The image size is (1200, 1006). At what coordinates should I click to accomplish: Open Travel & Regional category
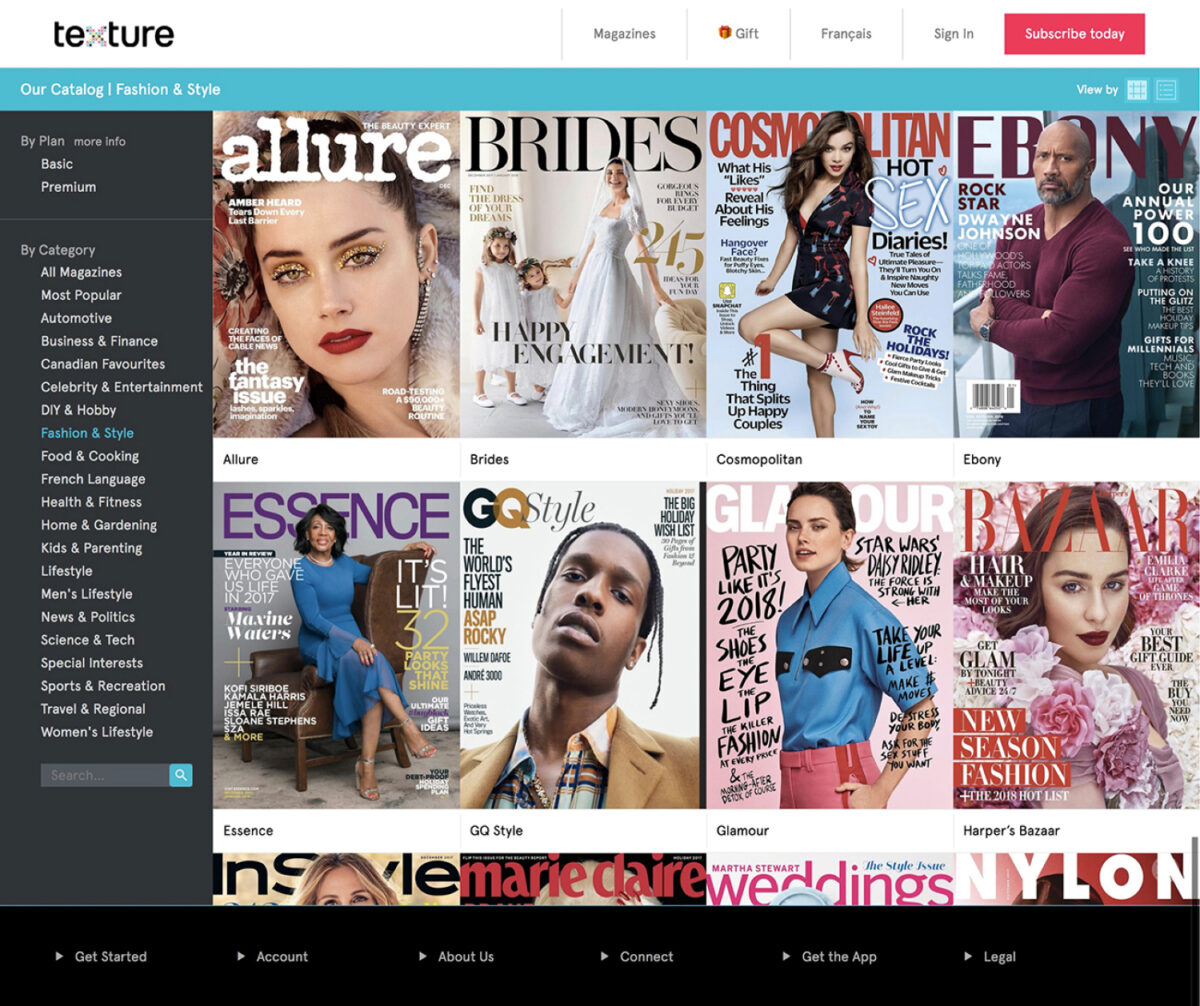(x=93, y=709)
